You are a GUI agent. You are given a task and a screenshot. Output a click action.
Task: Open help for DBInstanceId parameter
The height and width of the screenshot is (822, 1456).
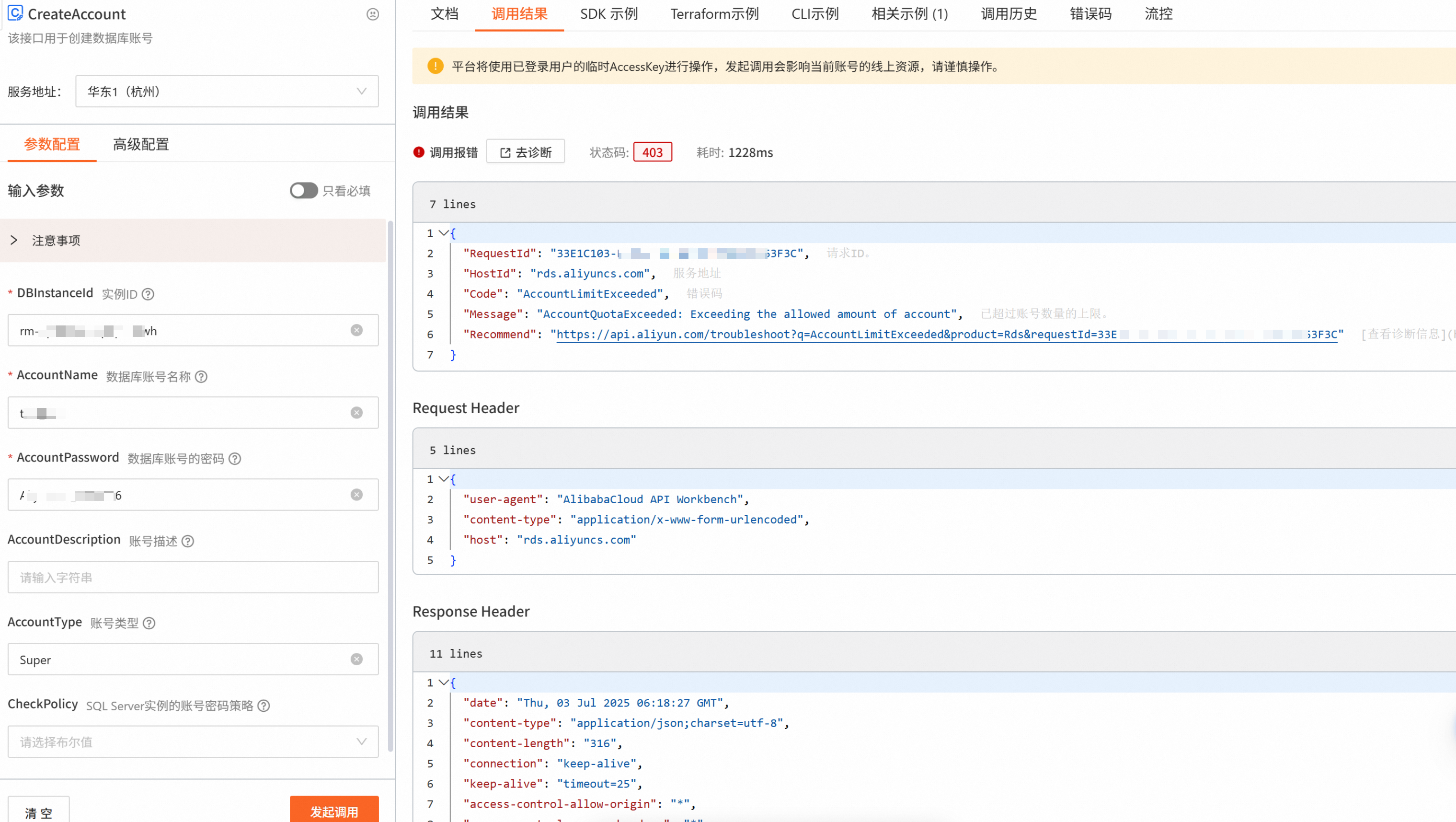(x=148, y=294)
